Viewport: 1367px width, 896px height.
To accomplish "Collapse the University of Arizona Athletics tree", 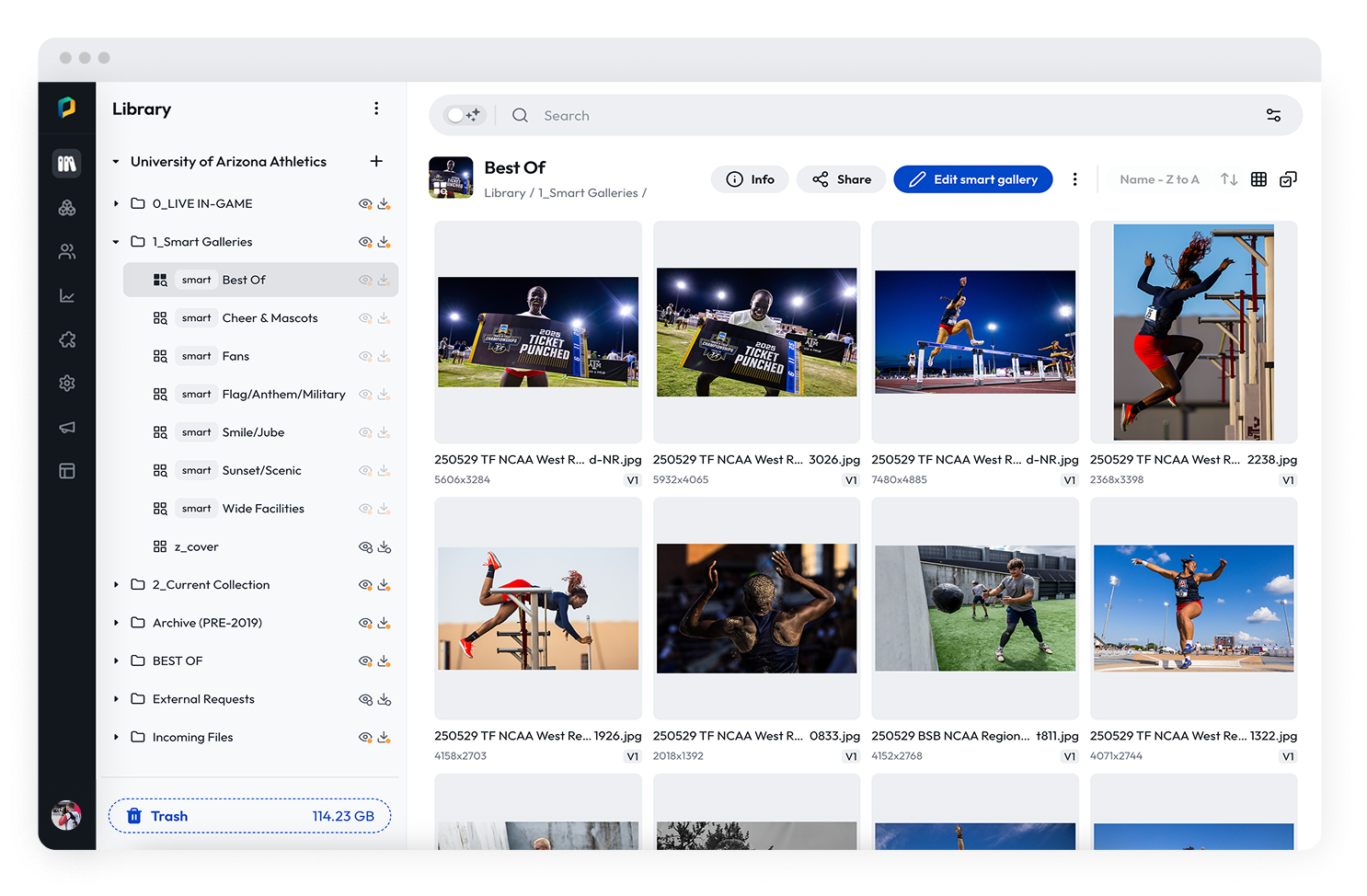I will point(116,162).
